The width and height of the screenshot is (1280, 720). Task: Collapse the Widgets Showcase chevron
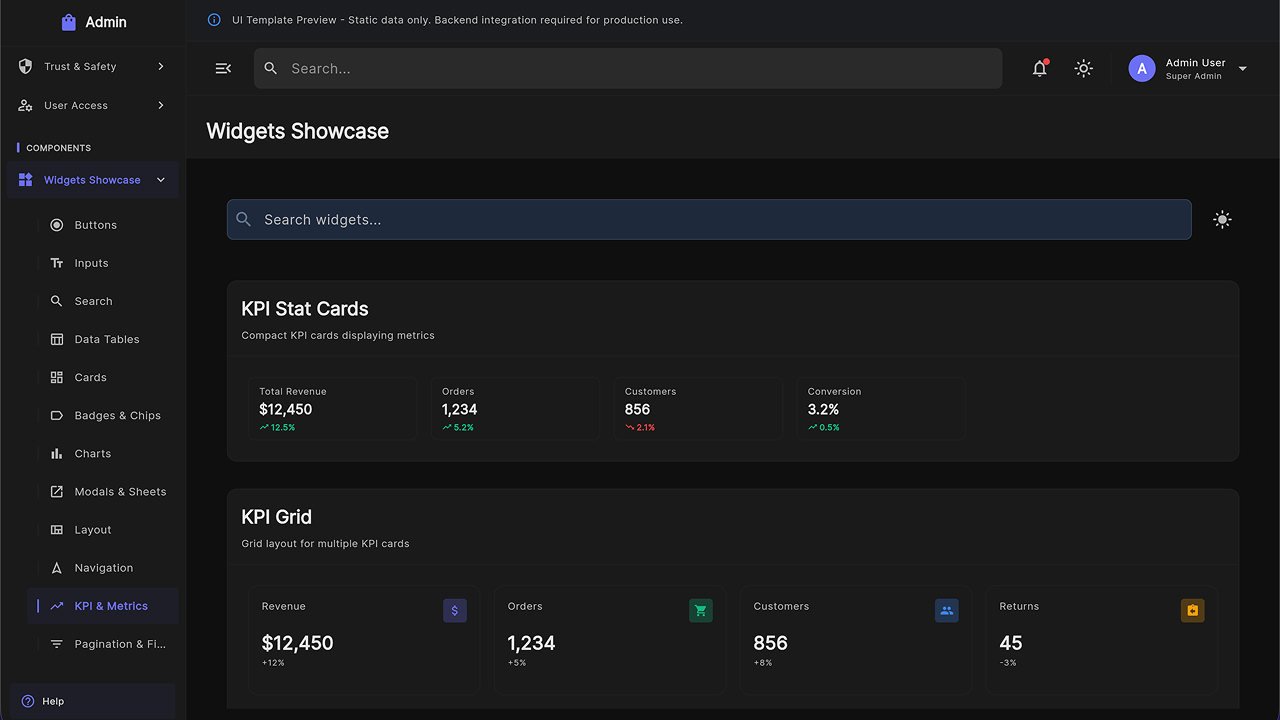[161, 180]
